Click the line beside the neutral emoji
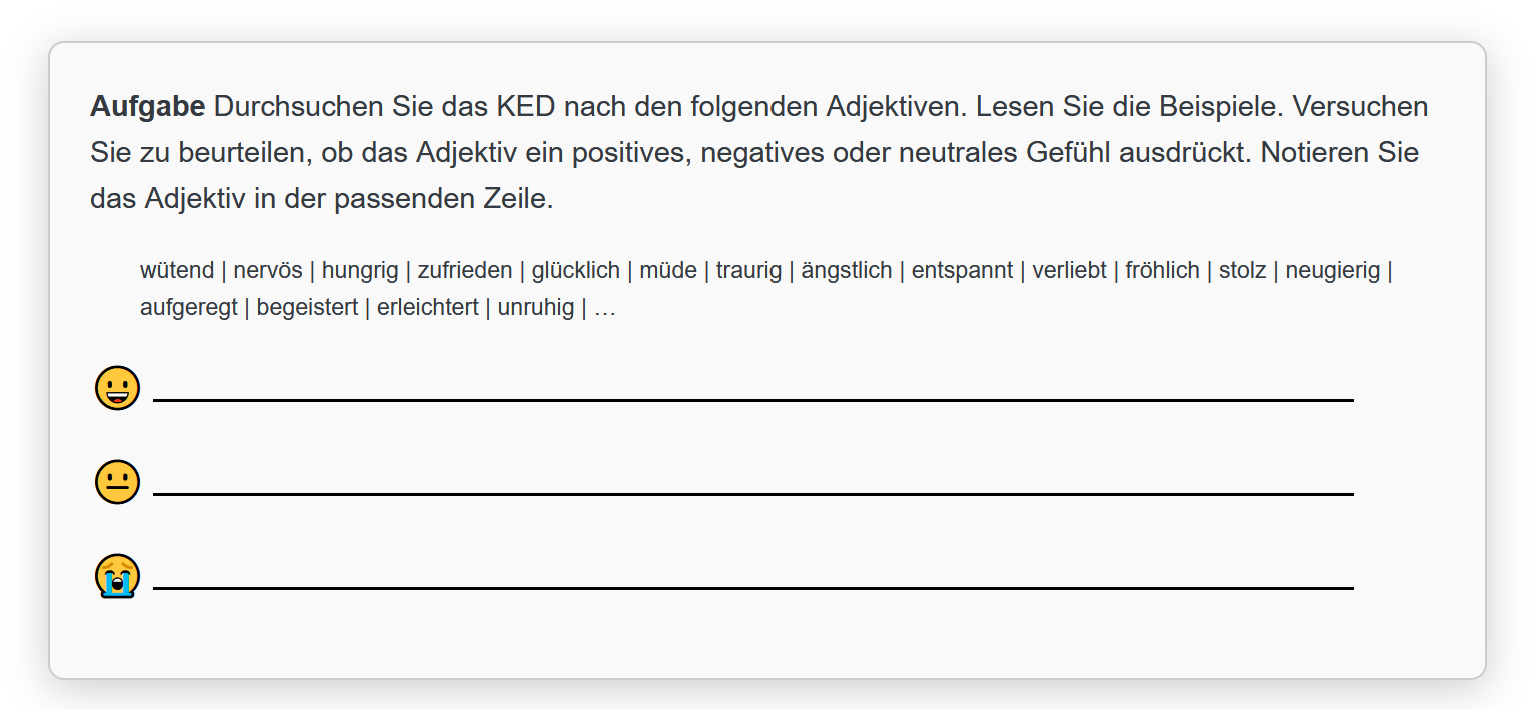This screenshot has width=1536, height=710. pyautogui.click(x=753, y=494)
